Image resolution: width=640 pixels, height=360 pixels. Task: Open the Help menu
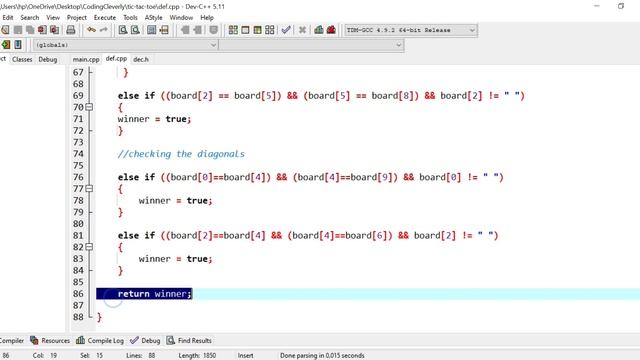pyautogui.click(x=207, y=18)
